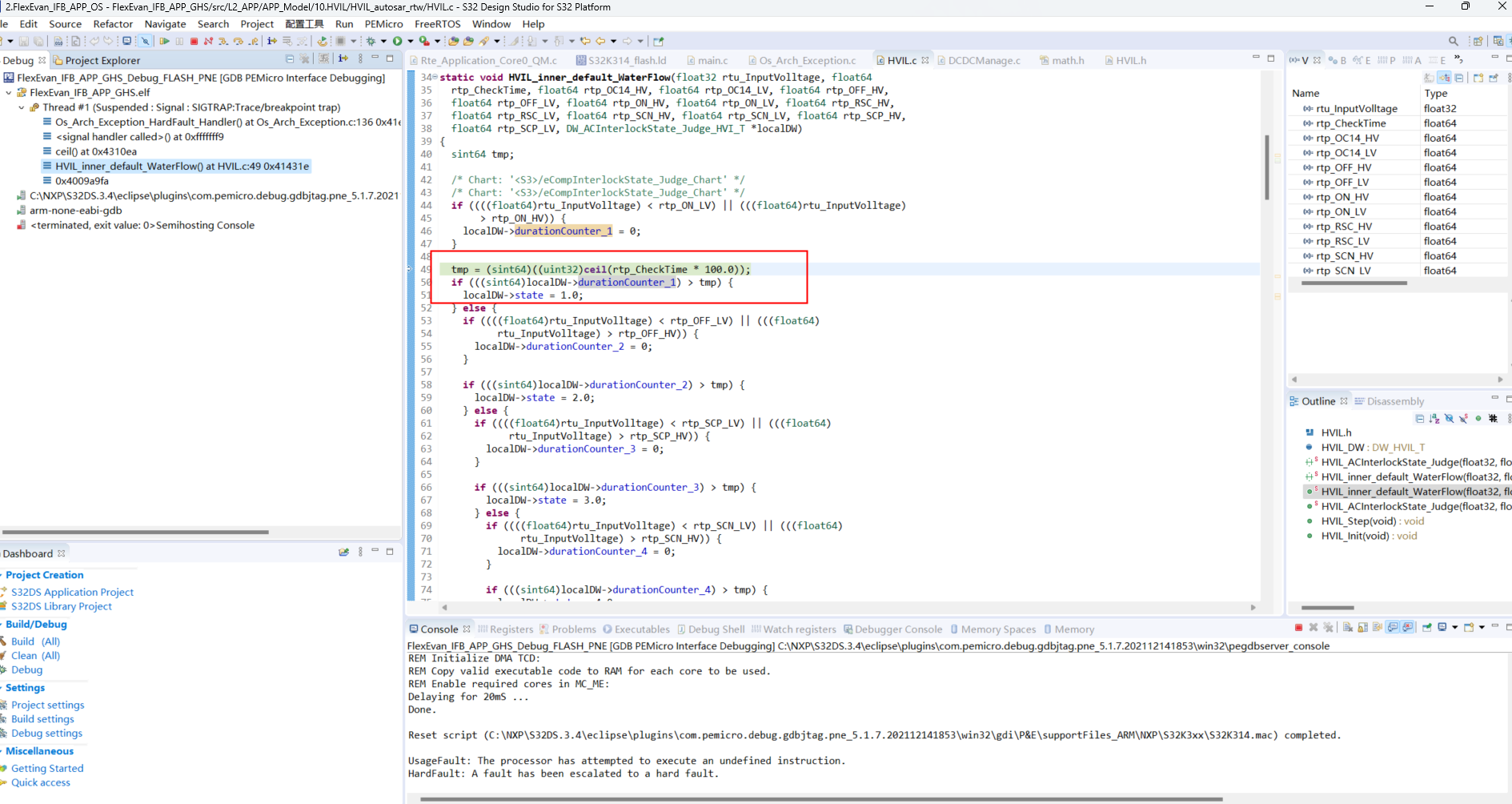Toggle the highlighted show-console-on-output button
The width and height of the screenshot is (1512, 804).
(1393, 628)
